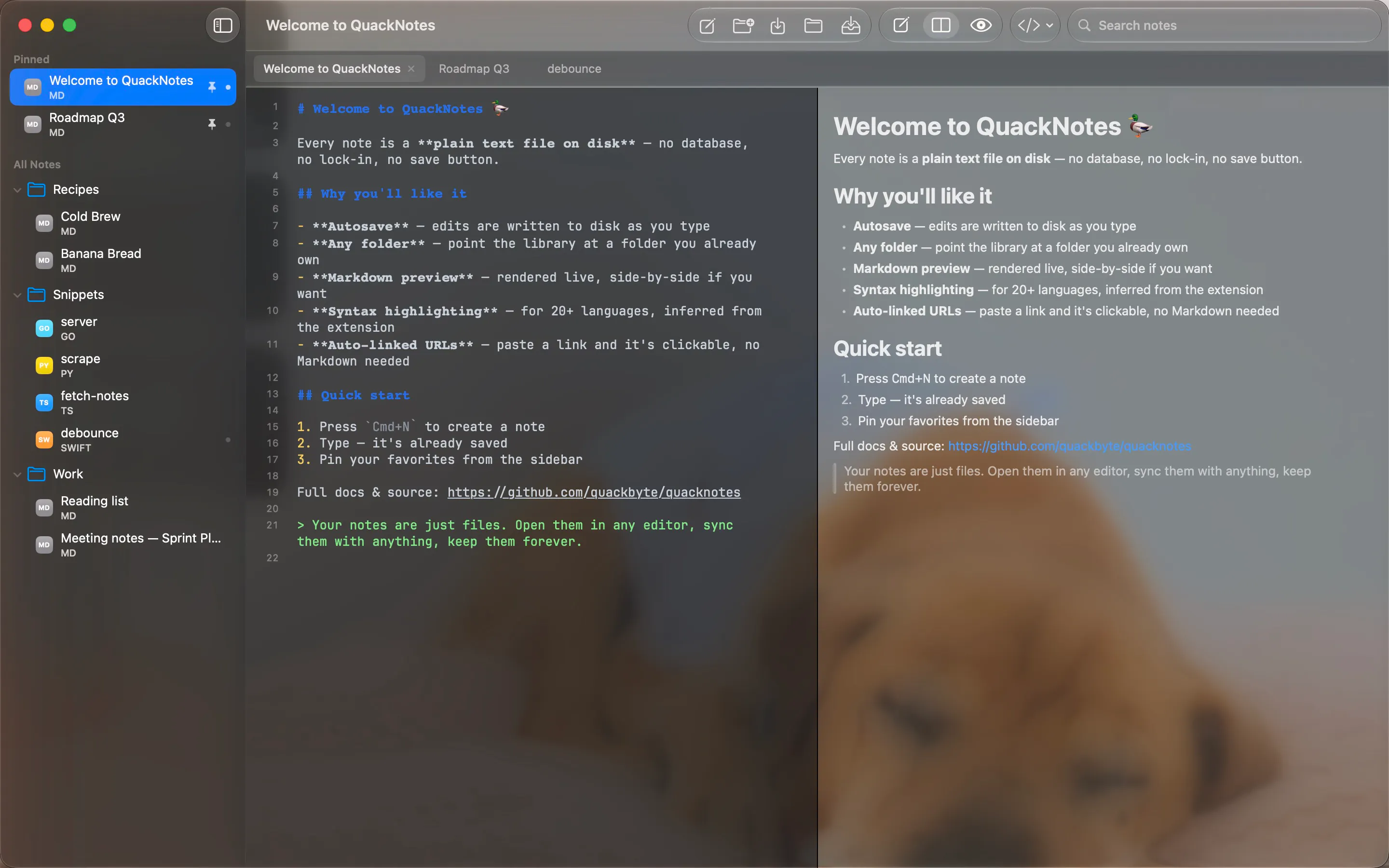The height and width of the screenshot is (868, 1389).
Task: Click the Snippets folder label
Action: coord(79,295)
